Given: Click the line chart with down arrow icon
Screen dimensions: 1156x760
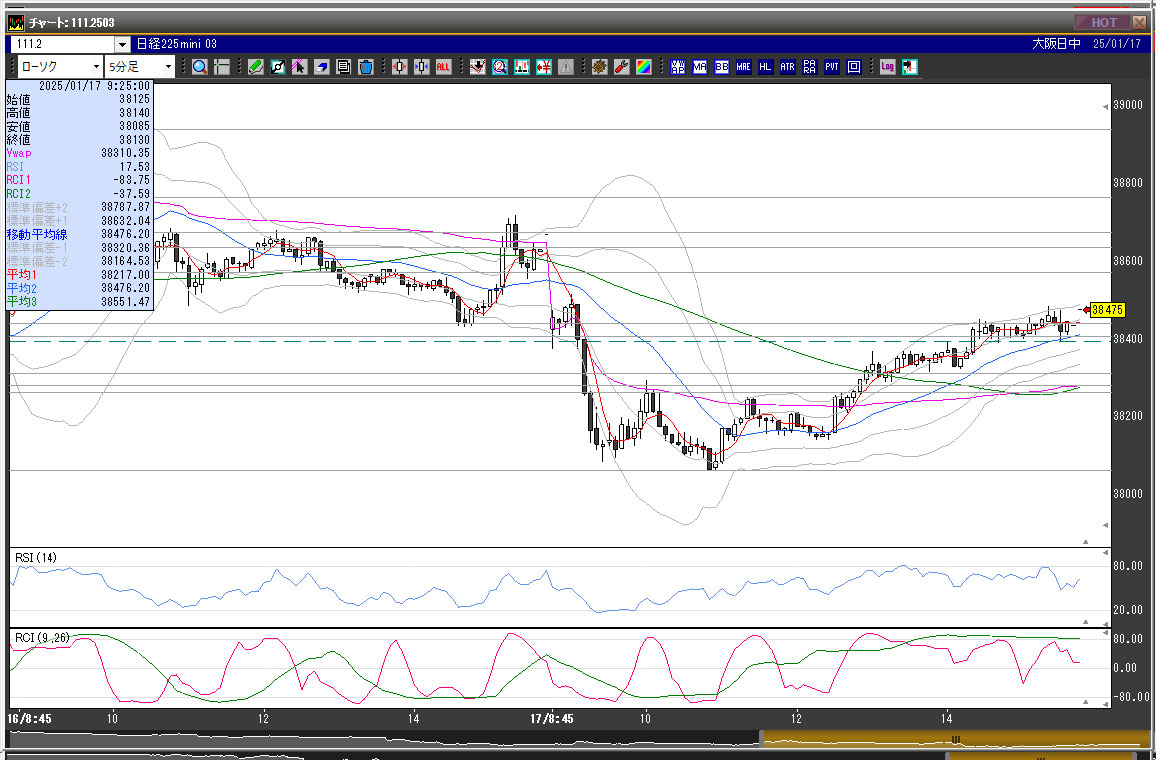Looking at the screenshot, I should pyautogui.click(x=478, y=67).
